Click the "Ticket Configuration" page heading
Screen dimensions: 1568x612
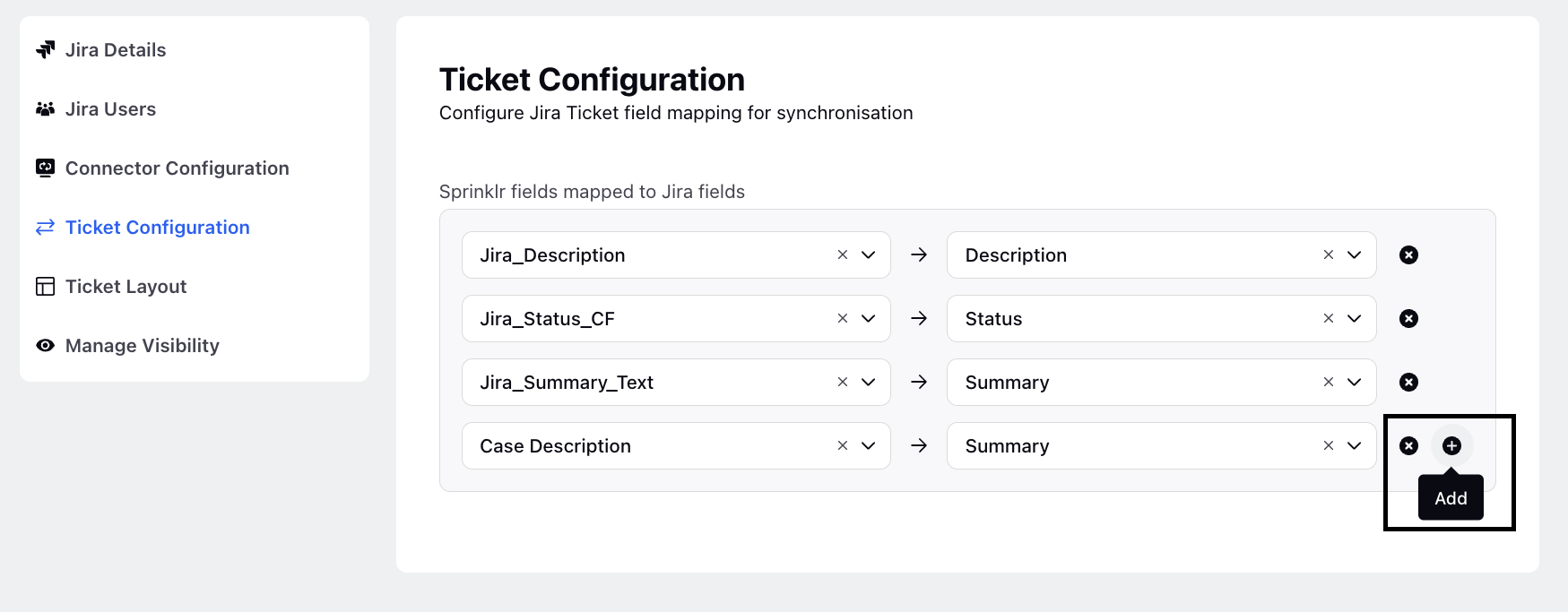(592, 80)
